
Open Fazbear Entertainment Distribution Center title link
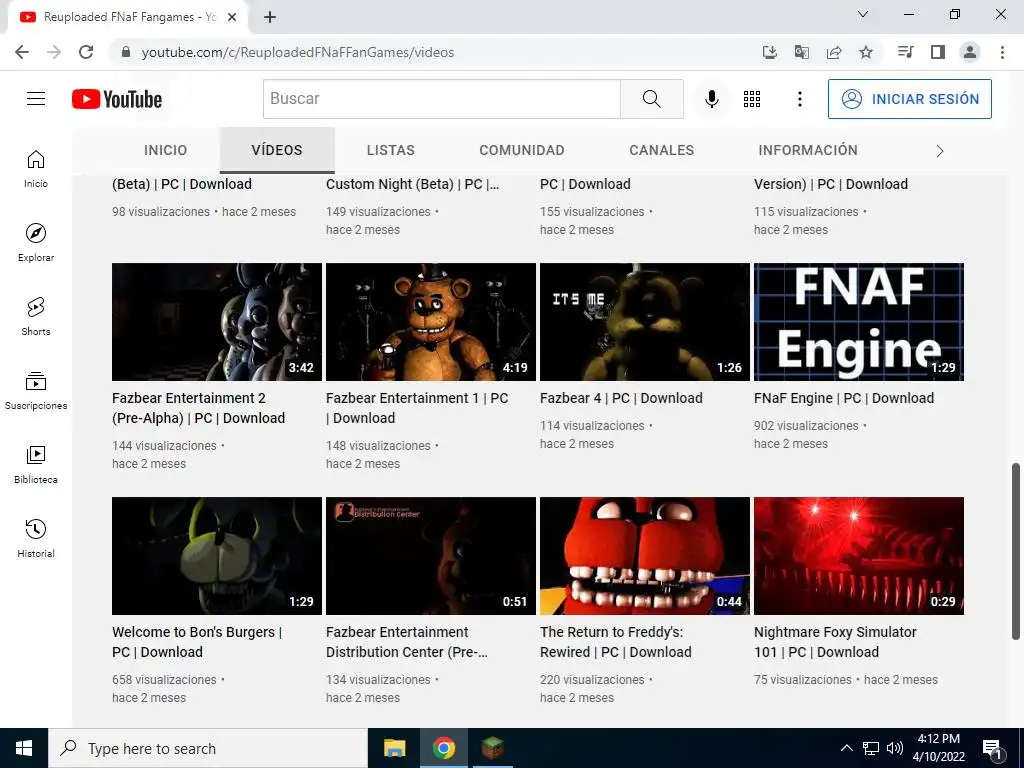(x=407, y=642)
